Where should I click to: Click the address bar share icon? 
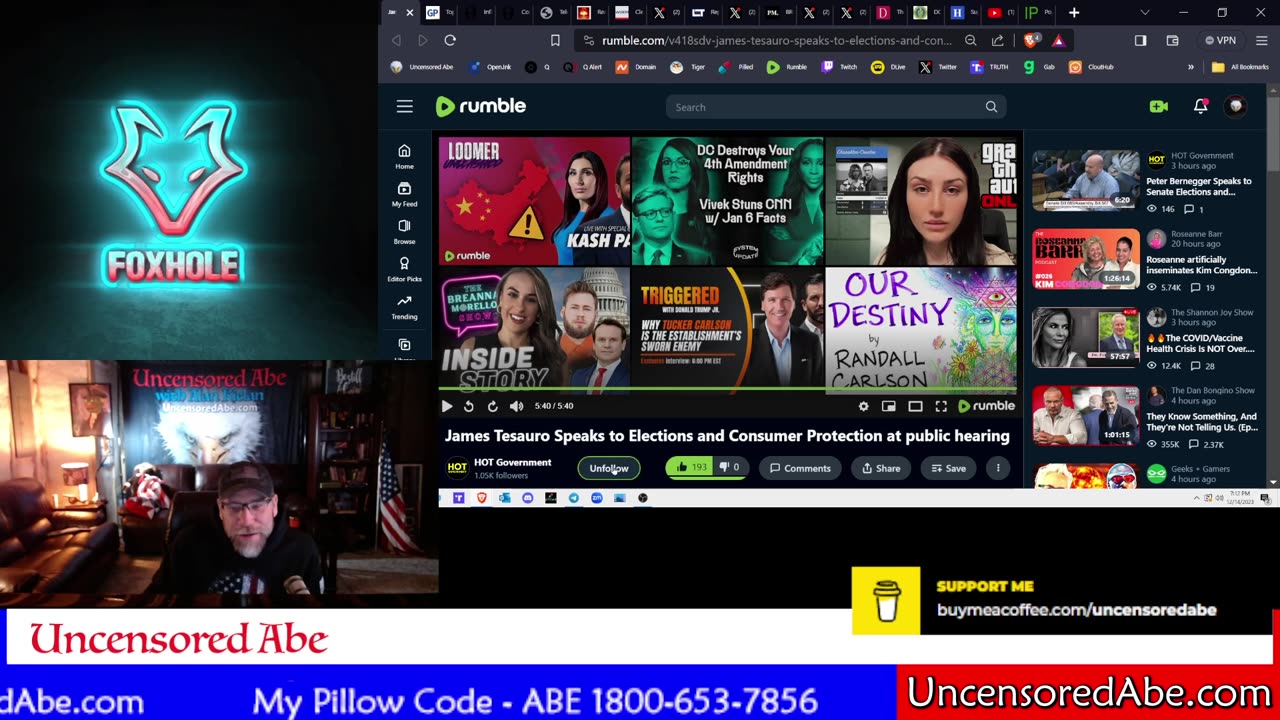pos(997,40)
